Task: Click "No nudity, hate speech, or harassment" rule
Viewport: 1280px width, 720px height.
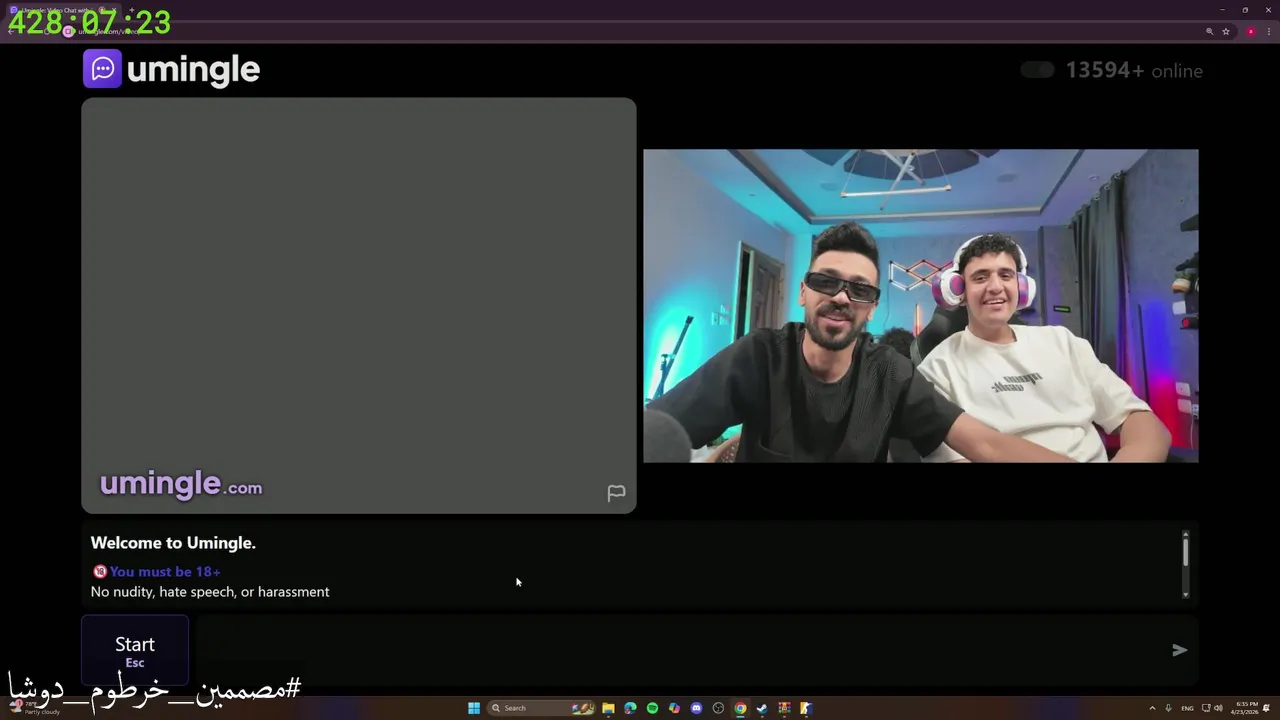Action: (x=210, y=592)
